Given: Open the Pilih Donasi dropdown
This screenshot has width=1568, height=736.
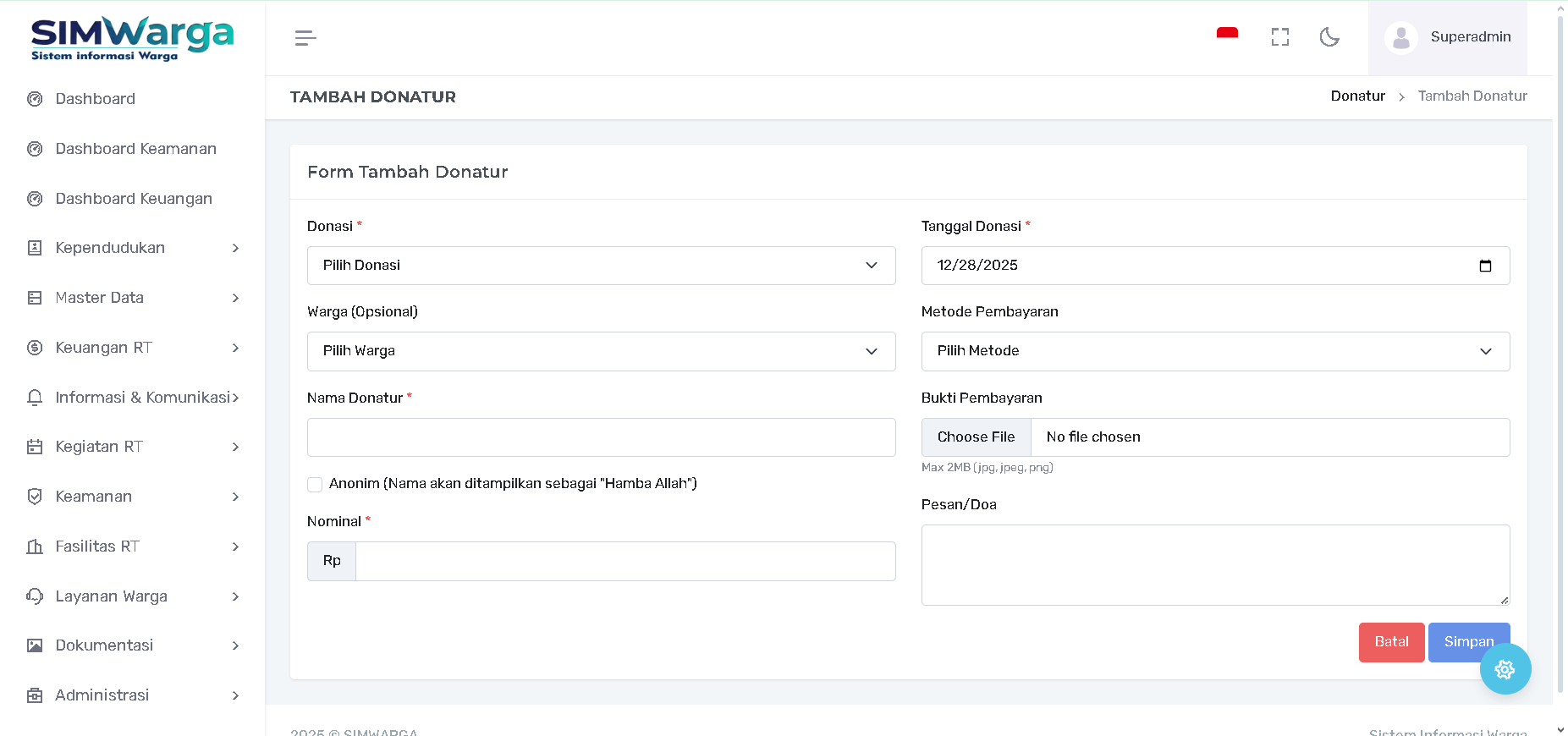Looking at the screenshot, I should click(x=601, y=266).
